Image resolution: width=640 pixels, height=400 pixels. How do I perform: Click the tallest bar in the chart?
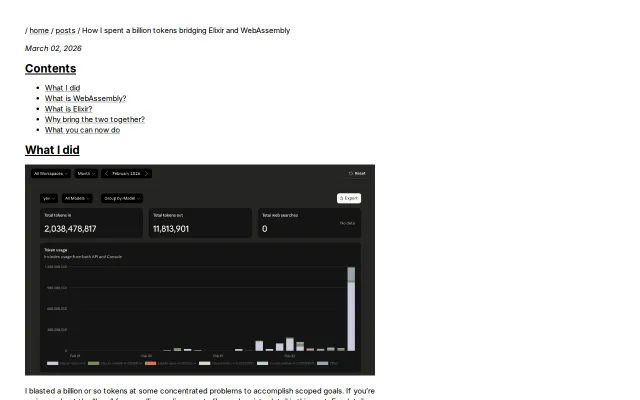(351, 309)
